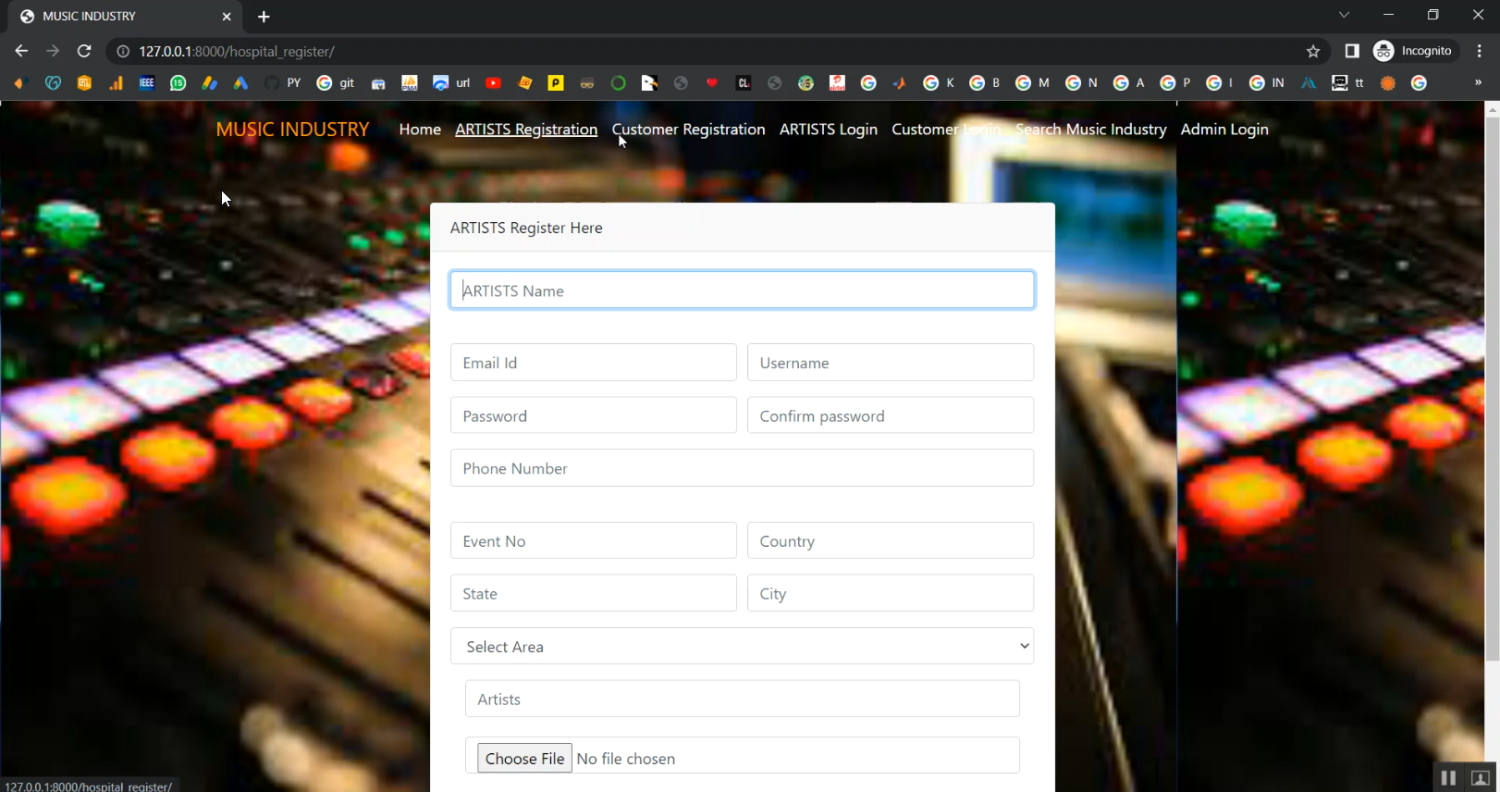Click the City field

point(890,593)
